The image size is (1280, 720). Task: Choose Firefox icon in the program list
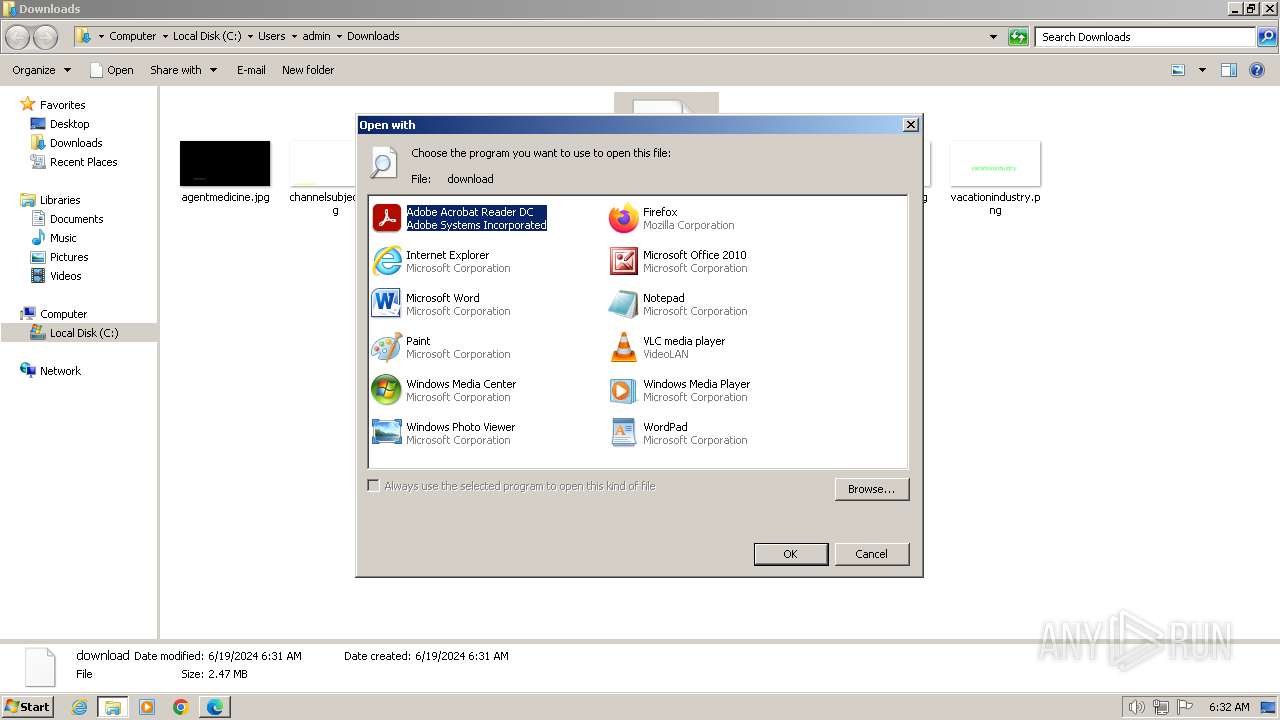coord(623,218)
